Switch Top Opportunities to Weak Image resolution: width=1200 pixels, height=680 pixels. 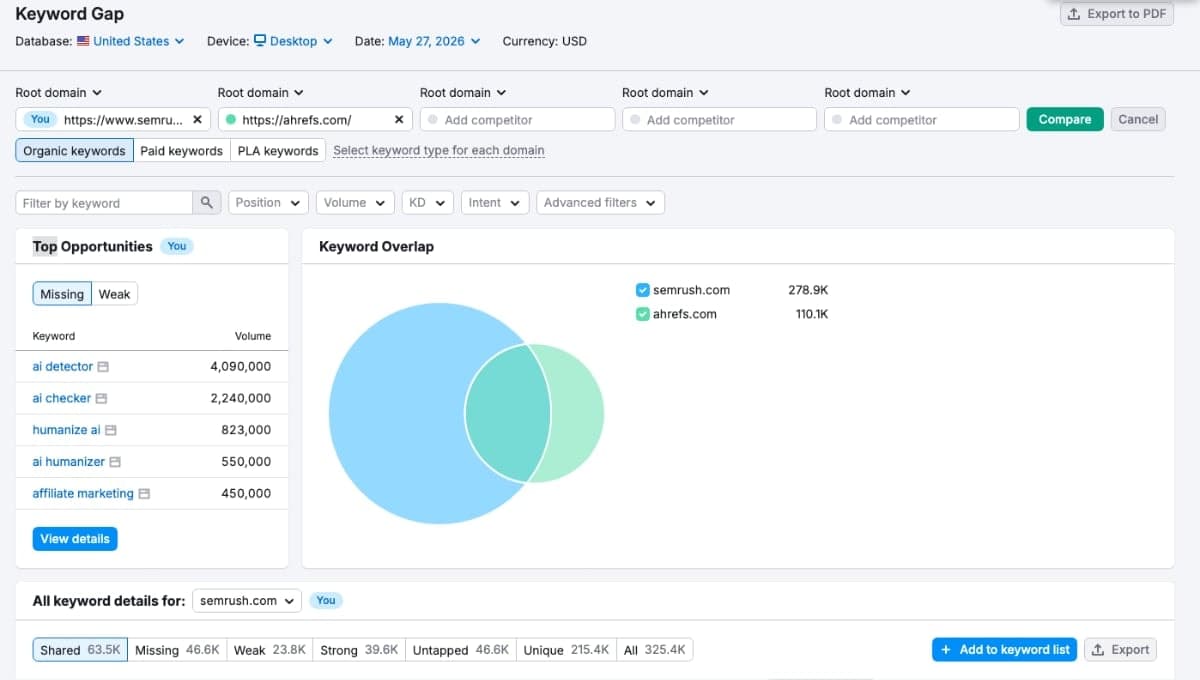115,294
